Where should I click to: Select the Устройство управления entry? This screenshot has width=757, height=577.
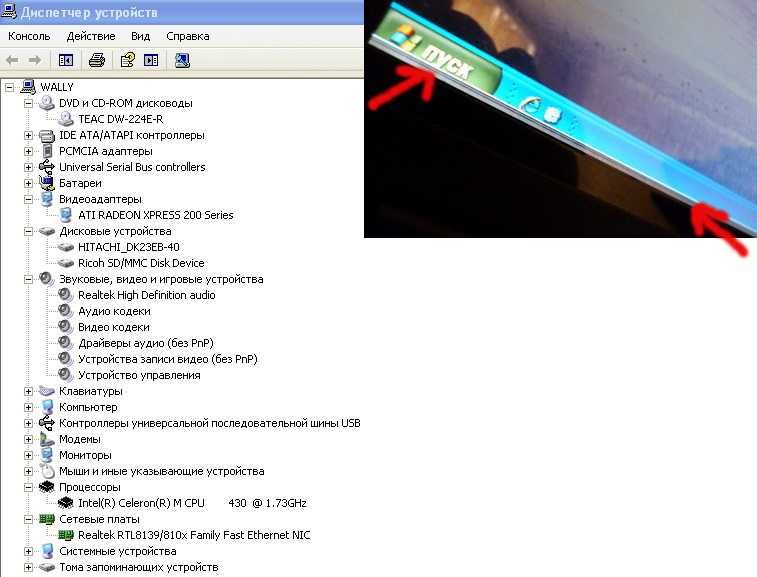point(139,375)
